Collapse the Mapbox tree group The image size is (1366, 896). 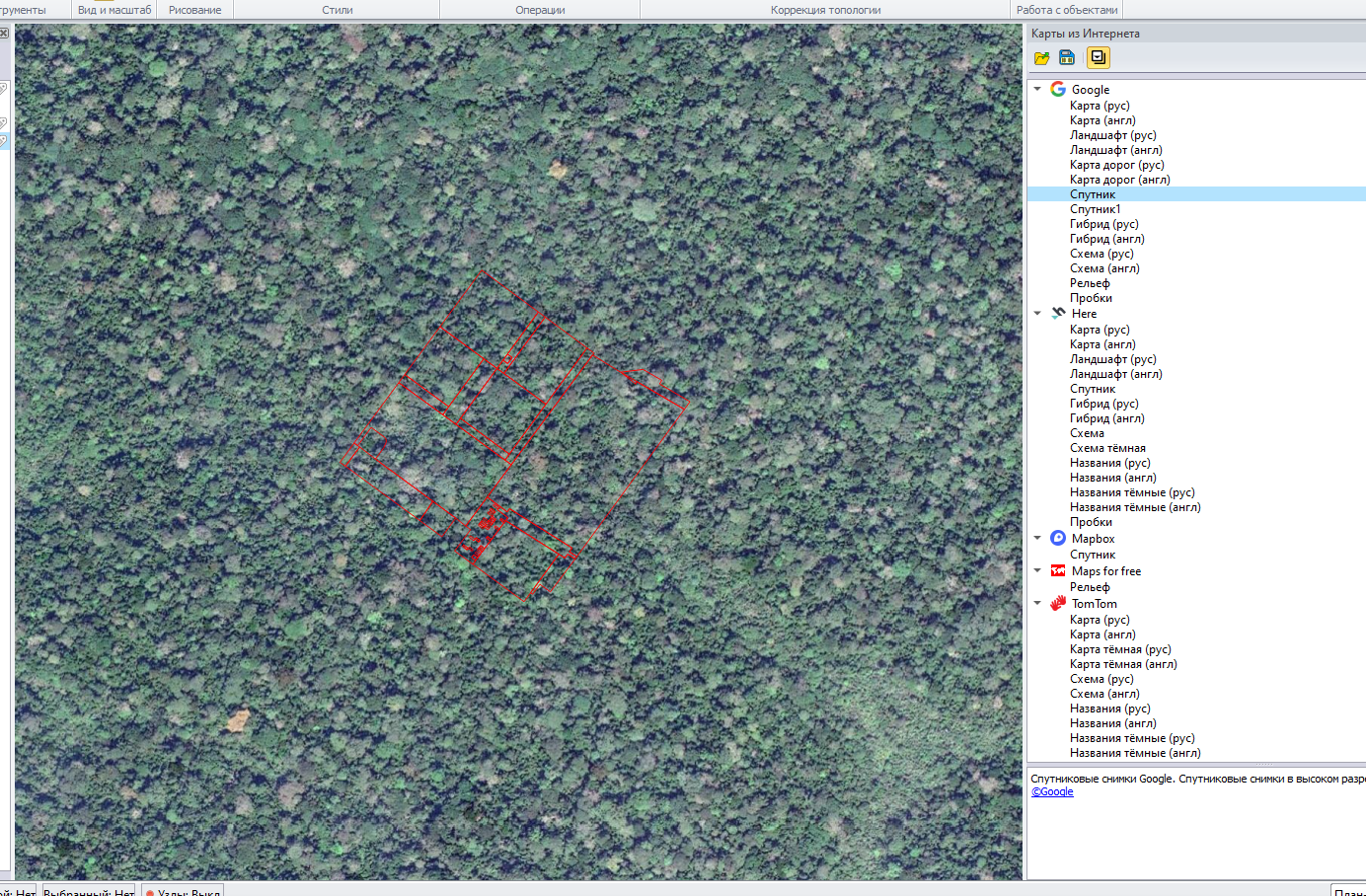pos(1037,538)
